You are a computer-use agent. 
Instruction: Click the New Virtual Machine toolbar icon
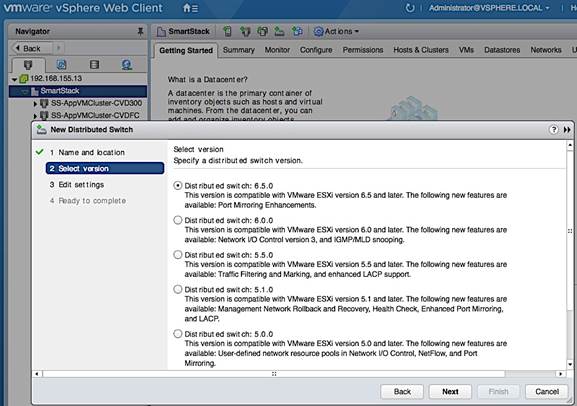pos(262,31)
